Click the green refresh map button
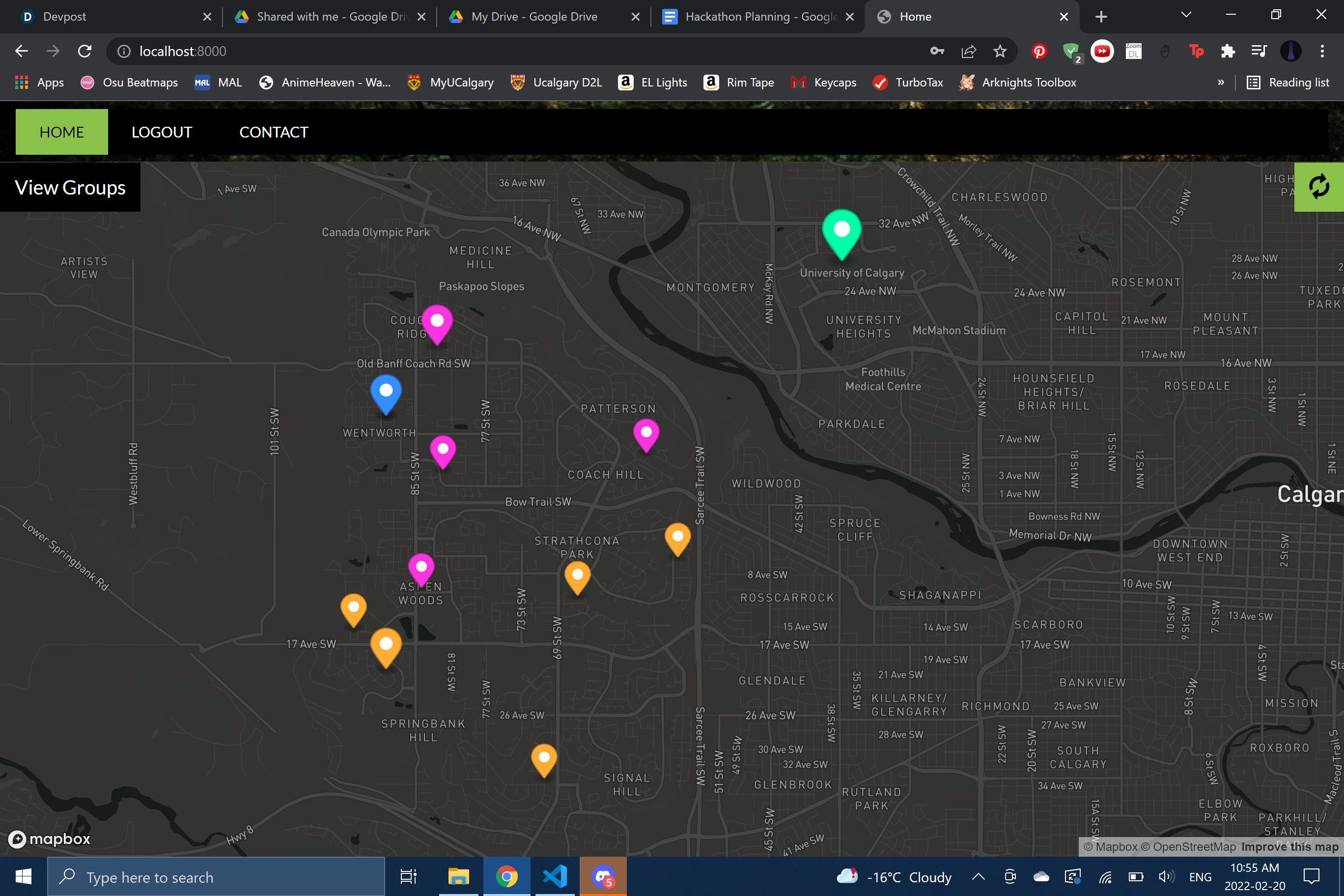1344x896 pixels. tap(1318, 187)
